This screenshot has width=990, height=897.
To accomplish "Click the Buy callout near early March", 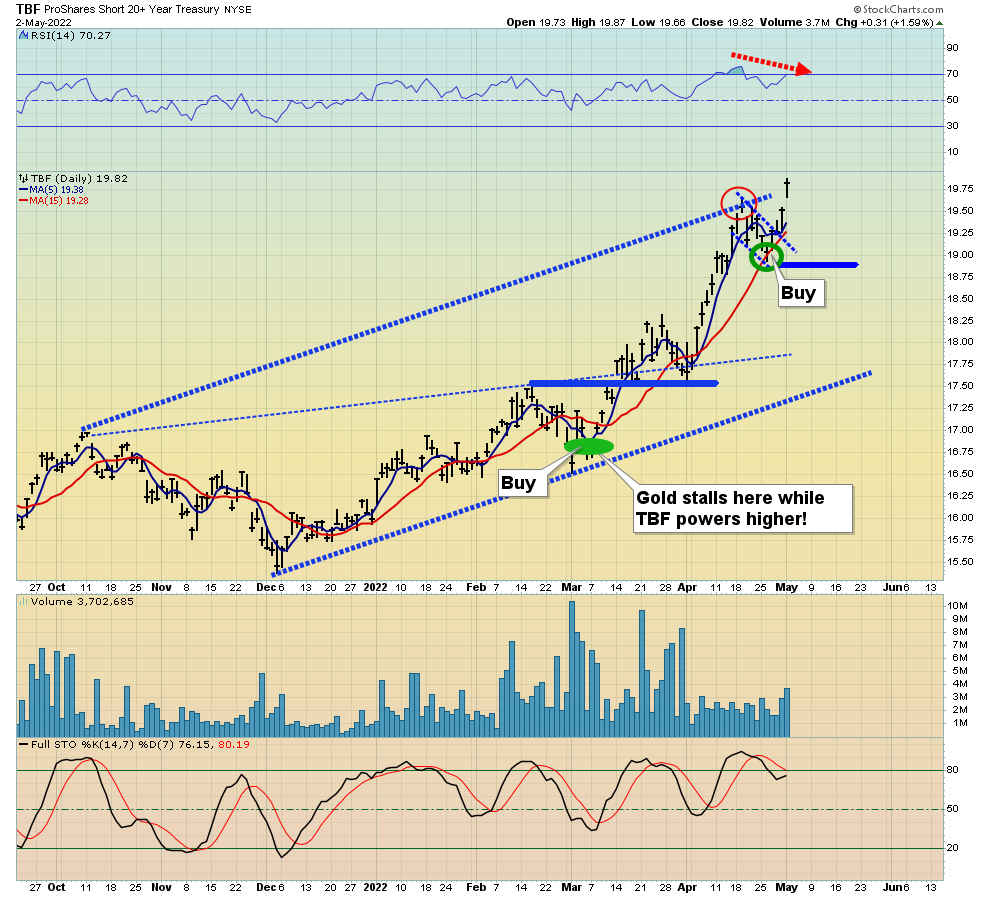I will [x=522, y=483].
